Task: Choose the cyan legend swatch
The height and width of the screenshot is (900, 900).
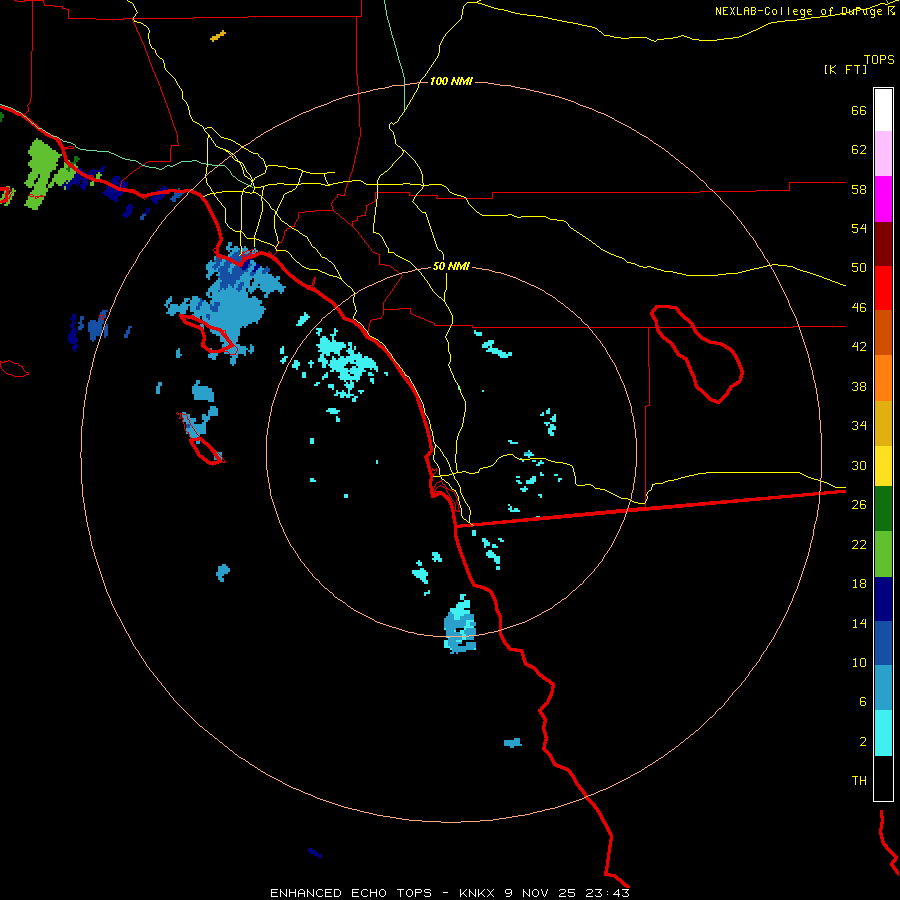Action: 883,733
